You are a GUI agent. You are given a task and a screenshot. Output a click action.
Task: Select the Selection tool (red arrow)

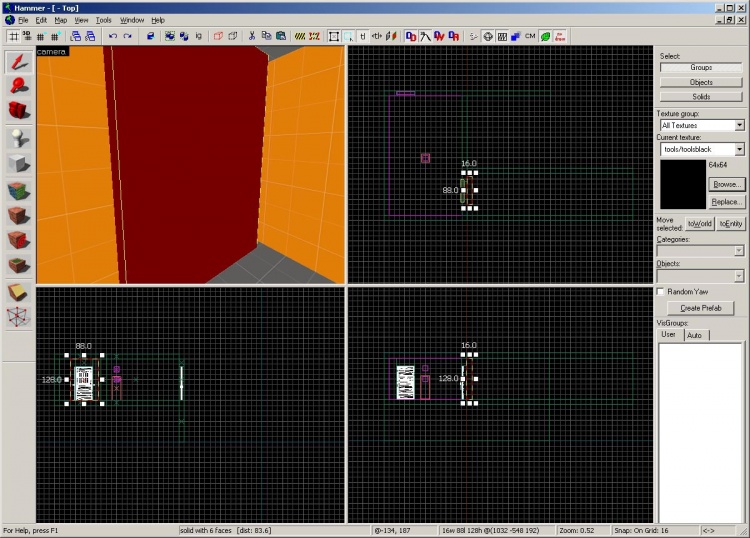18,62
